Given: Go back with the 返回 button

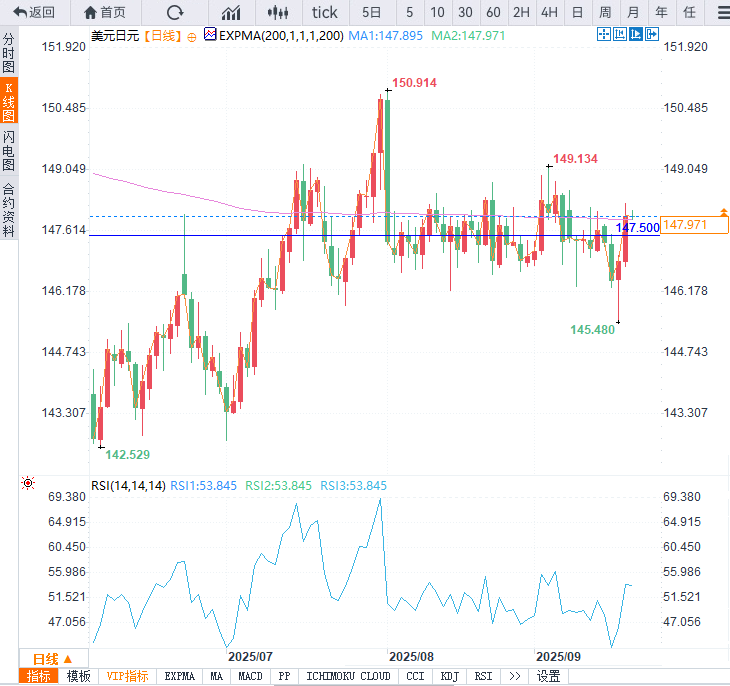Looking at the screenshot, I should tap(34, 13).
